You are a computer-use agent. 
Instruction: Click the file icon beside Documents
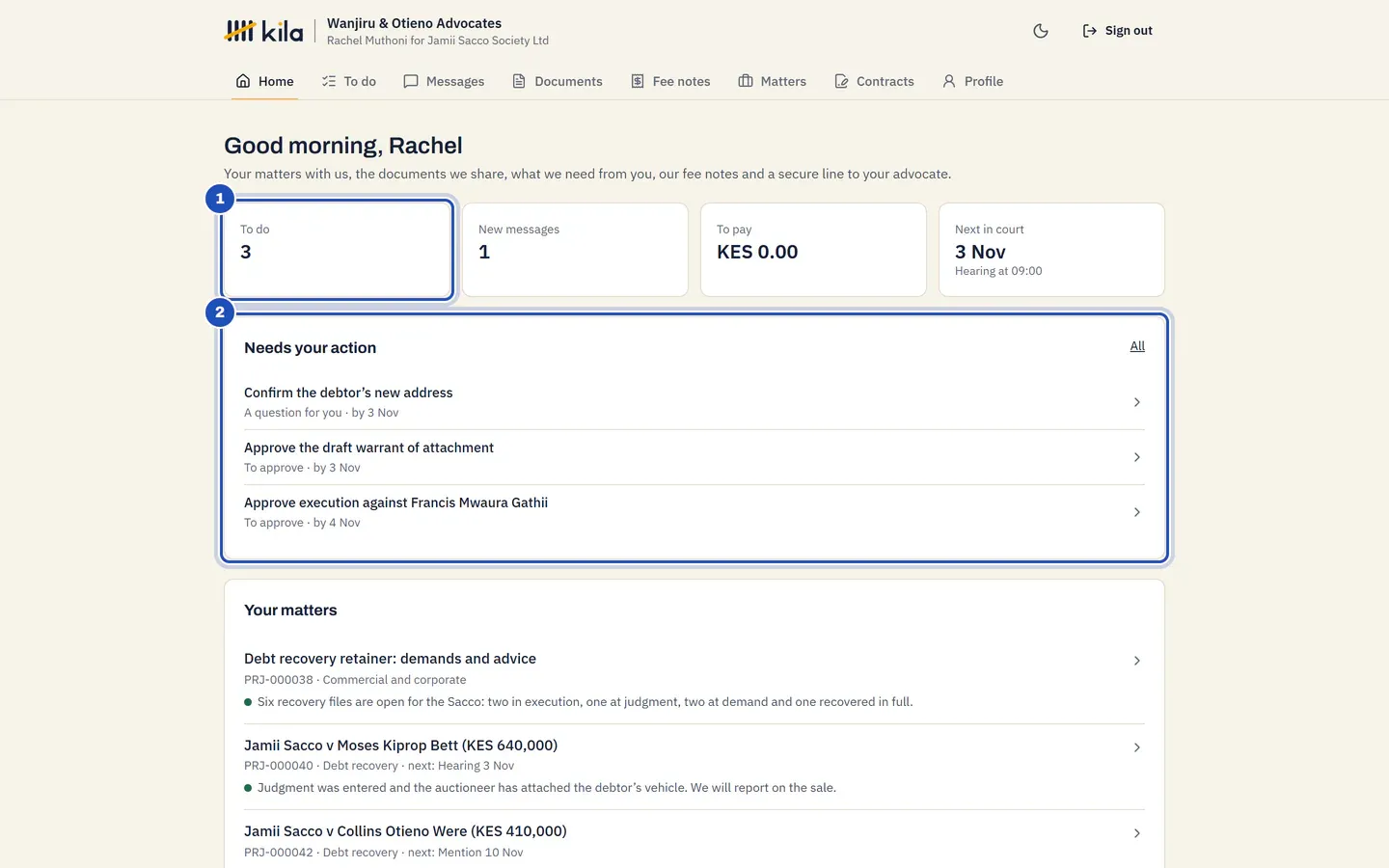coord(519,81)
